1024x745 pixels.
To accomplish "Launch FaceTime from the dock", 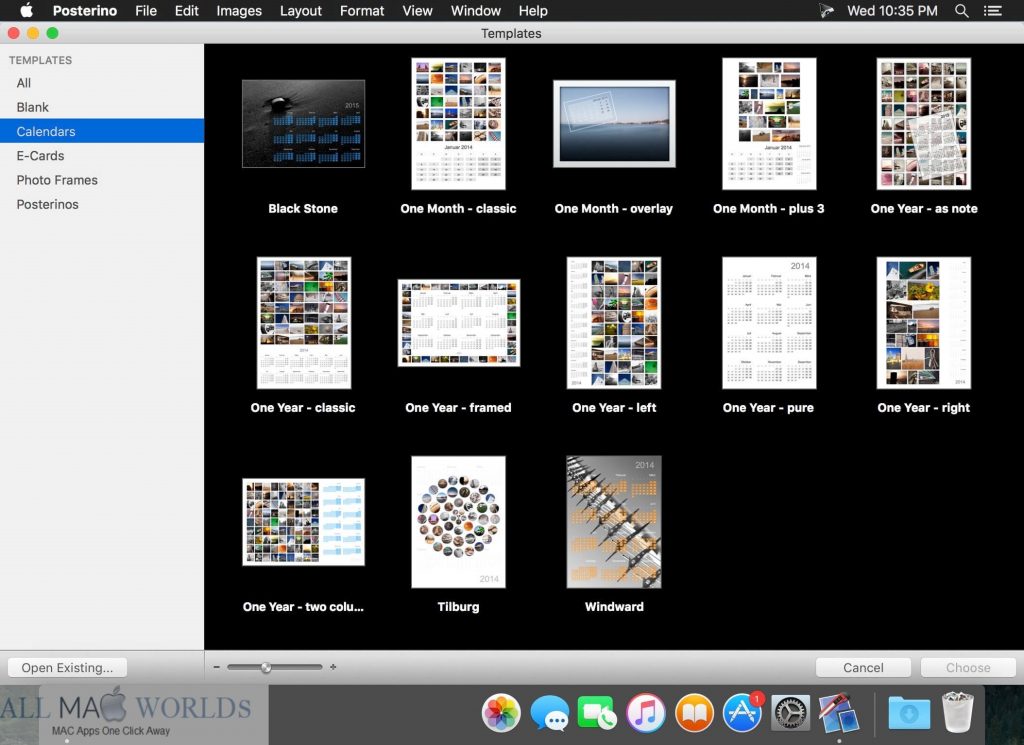I will click(596, 712).
